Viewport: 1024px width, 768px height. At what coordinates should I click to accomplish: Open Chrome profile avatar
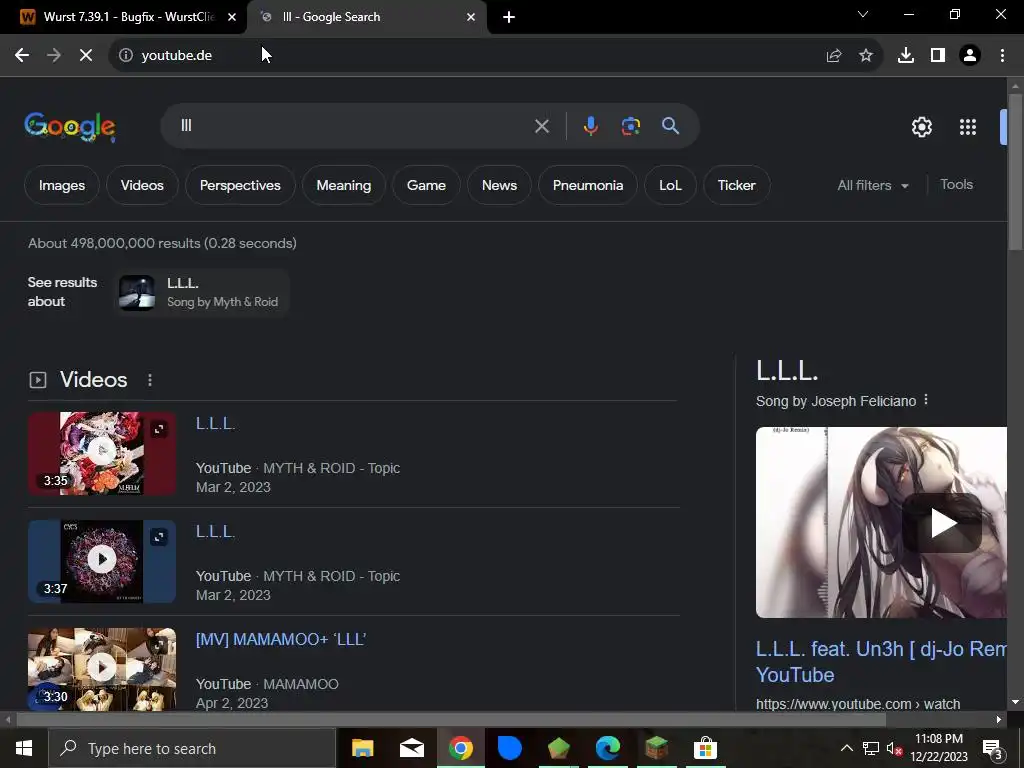click(x=970, y=56)
